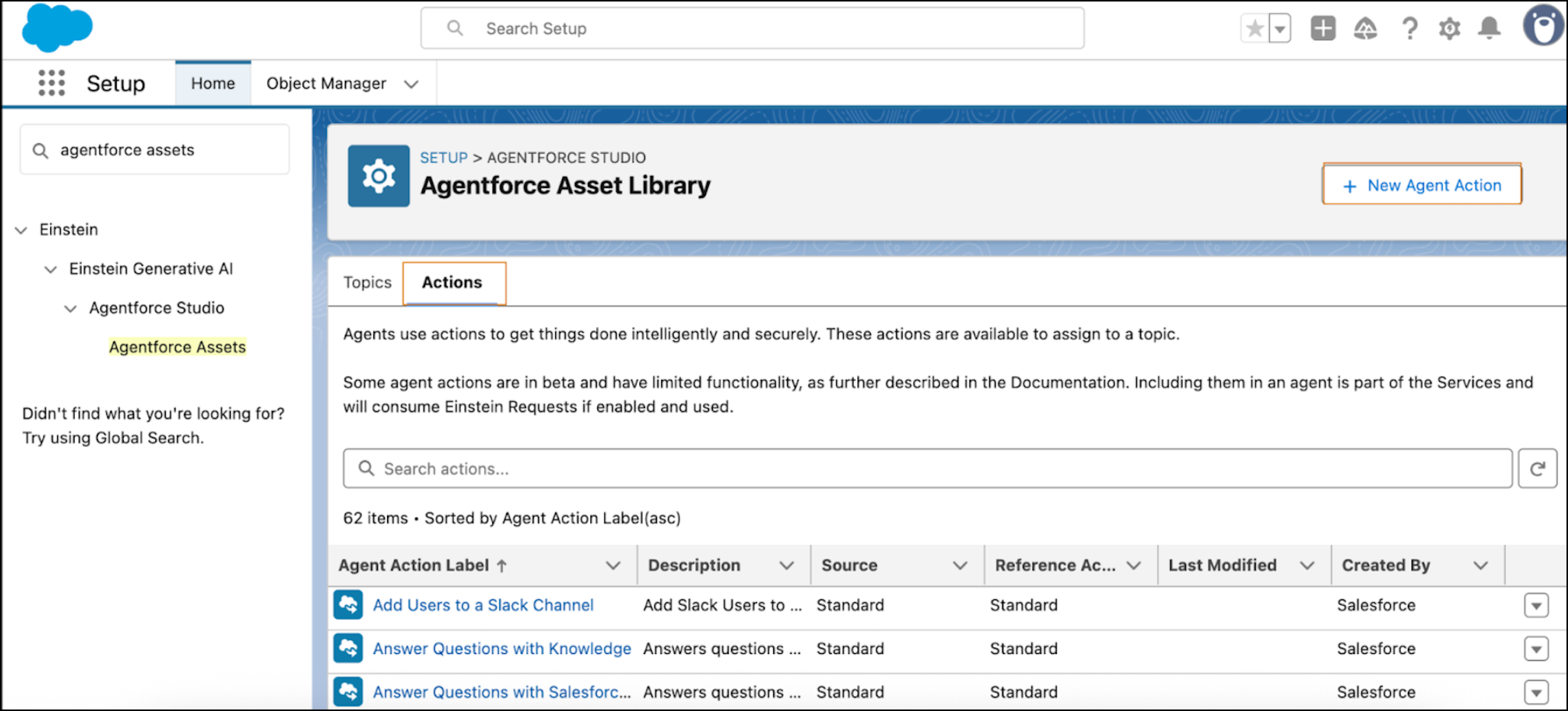The height and width of the screenshot is (711, 1568).
Task: Click the Agentforce Asset Library gear icon
Action: point(378,176)
